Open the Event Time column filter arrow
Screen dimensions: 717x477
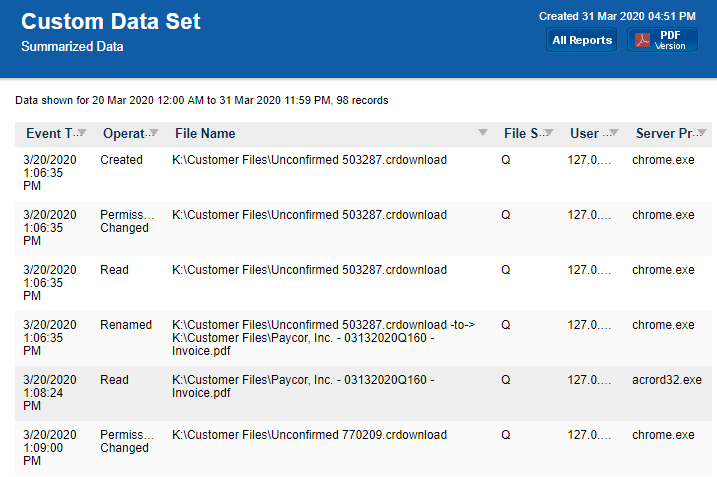(x=81, y=133)
